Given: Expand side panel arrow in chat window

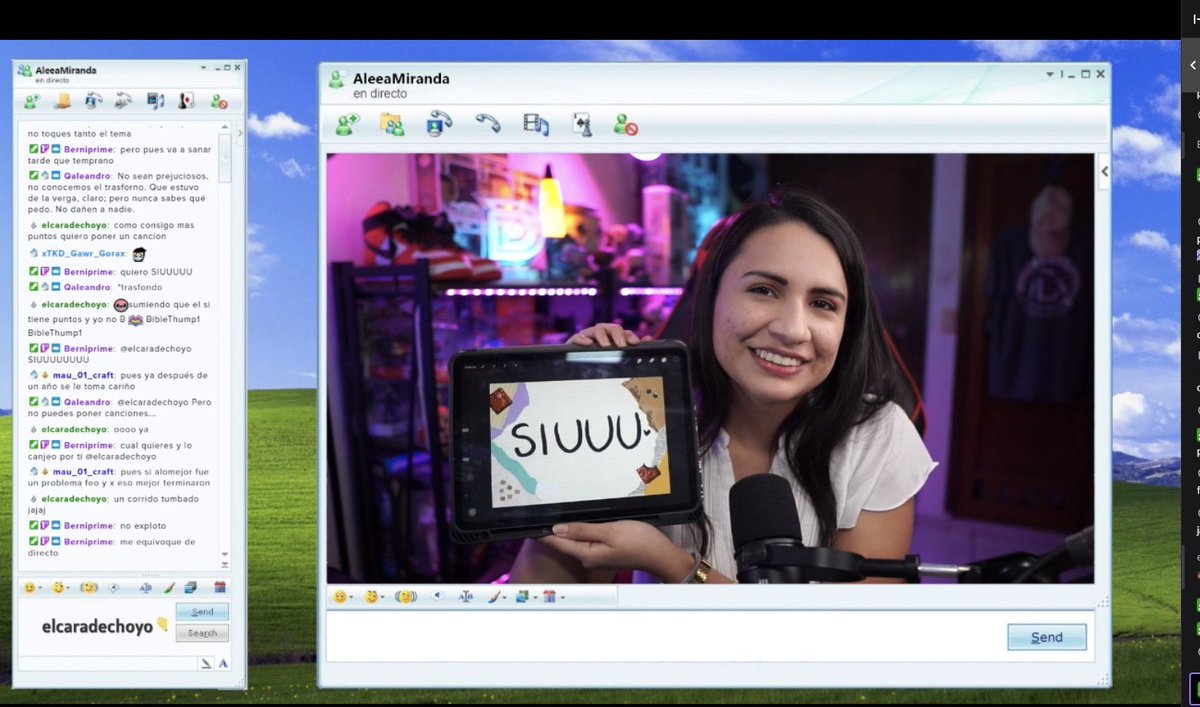Looking at the screenshot, I should (x=239, y=131).
